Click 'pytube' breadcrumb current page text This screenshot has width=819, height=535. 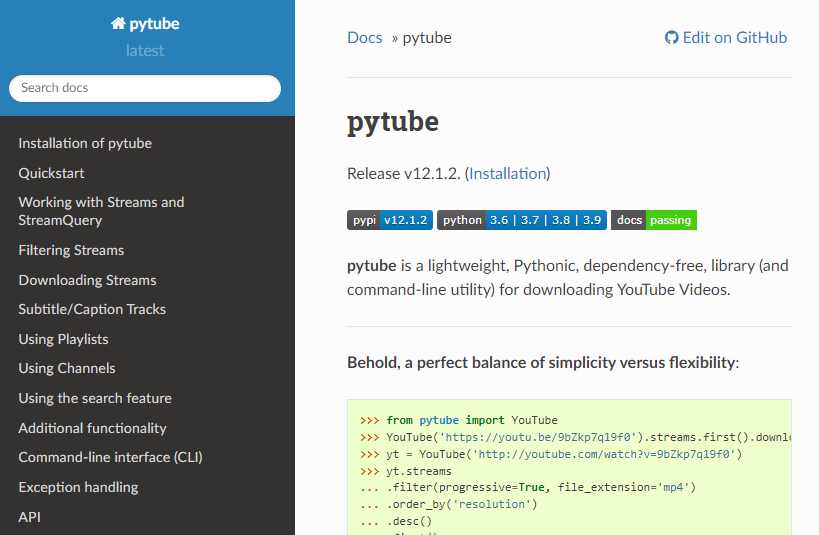[427, 38]
